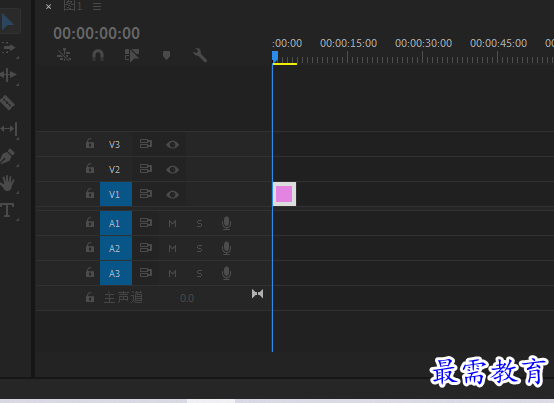Toggle sync lock on A2
This screenshot has width=554, height=403.
coord(146,248)
